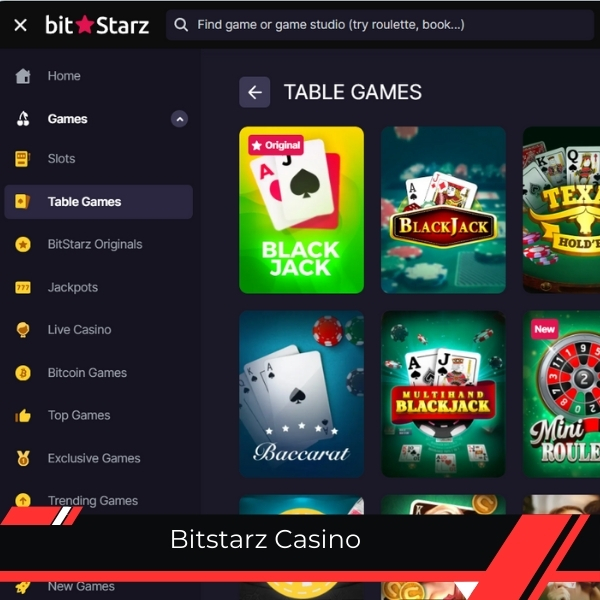Open the Mini Roulette new game
The image size is (600, 600).
coord(561,394)
